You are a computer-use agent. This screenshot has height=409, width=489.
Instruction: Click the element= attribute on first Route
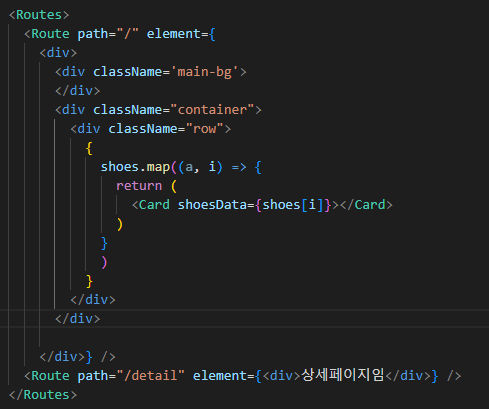[x=177, y=34]
